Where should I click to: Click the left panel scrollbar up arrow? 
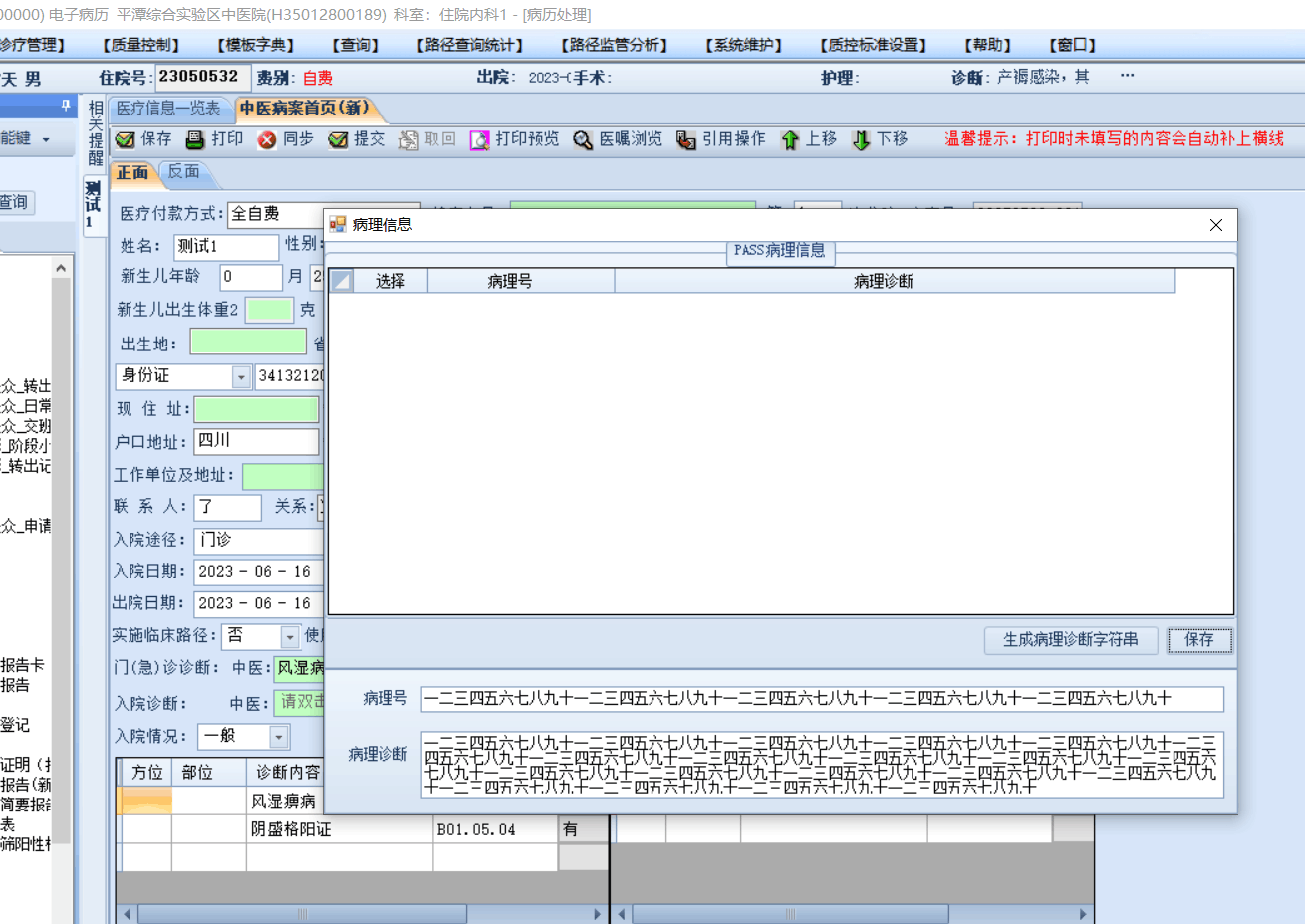coord(61,268)
